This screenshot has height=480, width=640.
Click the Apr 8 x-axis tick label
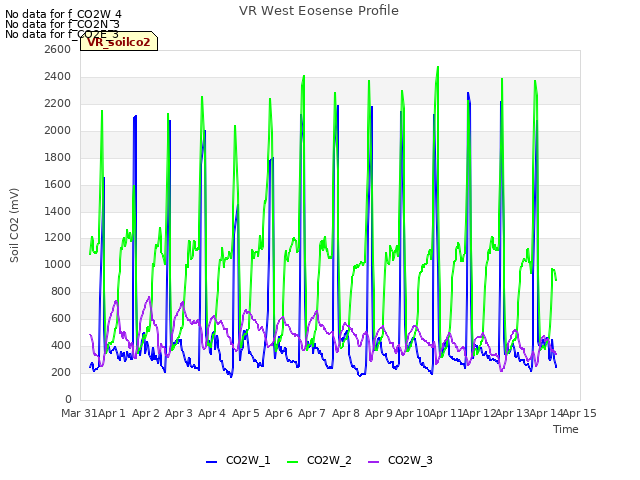(346, 413)
